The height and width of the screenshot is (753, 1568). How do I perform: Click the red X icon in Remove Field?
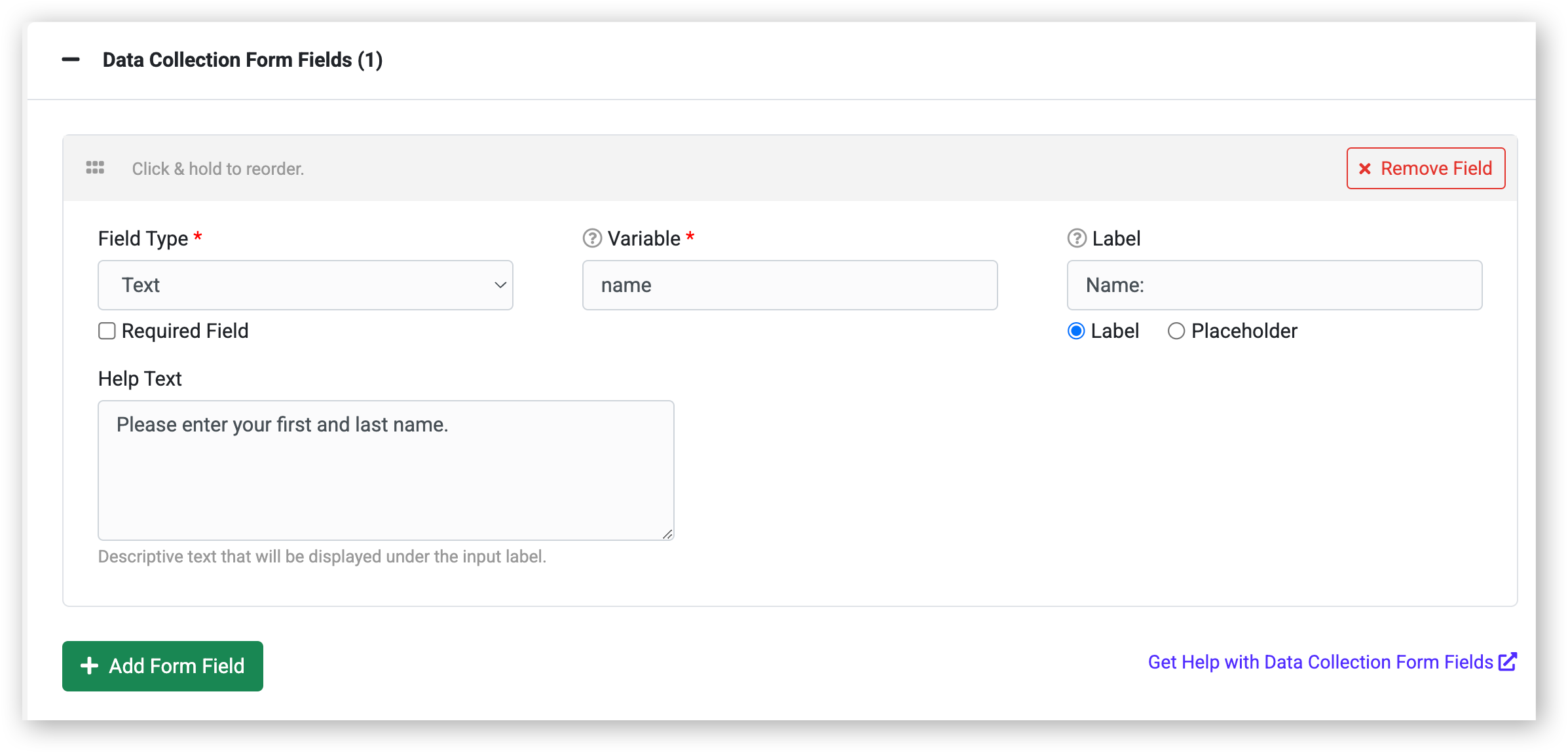(x=1365, y=169)
